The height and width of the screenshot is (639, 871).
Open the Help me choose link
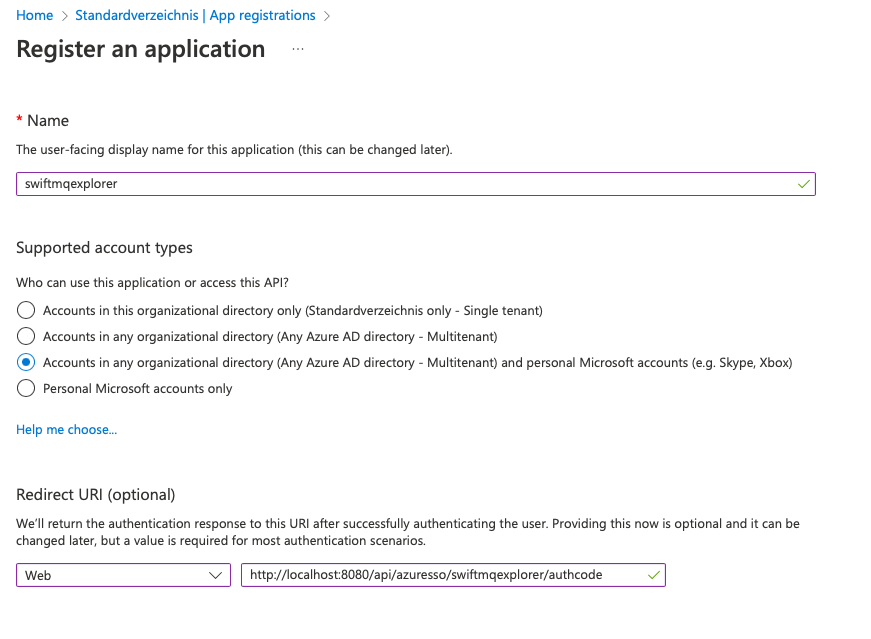click(66, 430)
